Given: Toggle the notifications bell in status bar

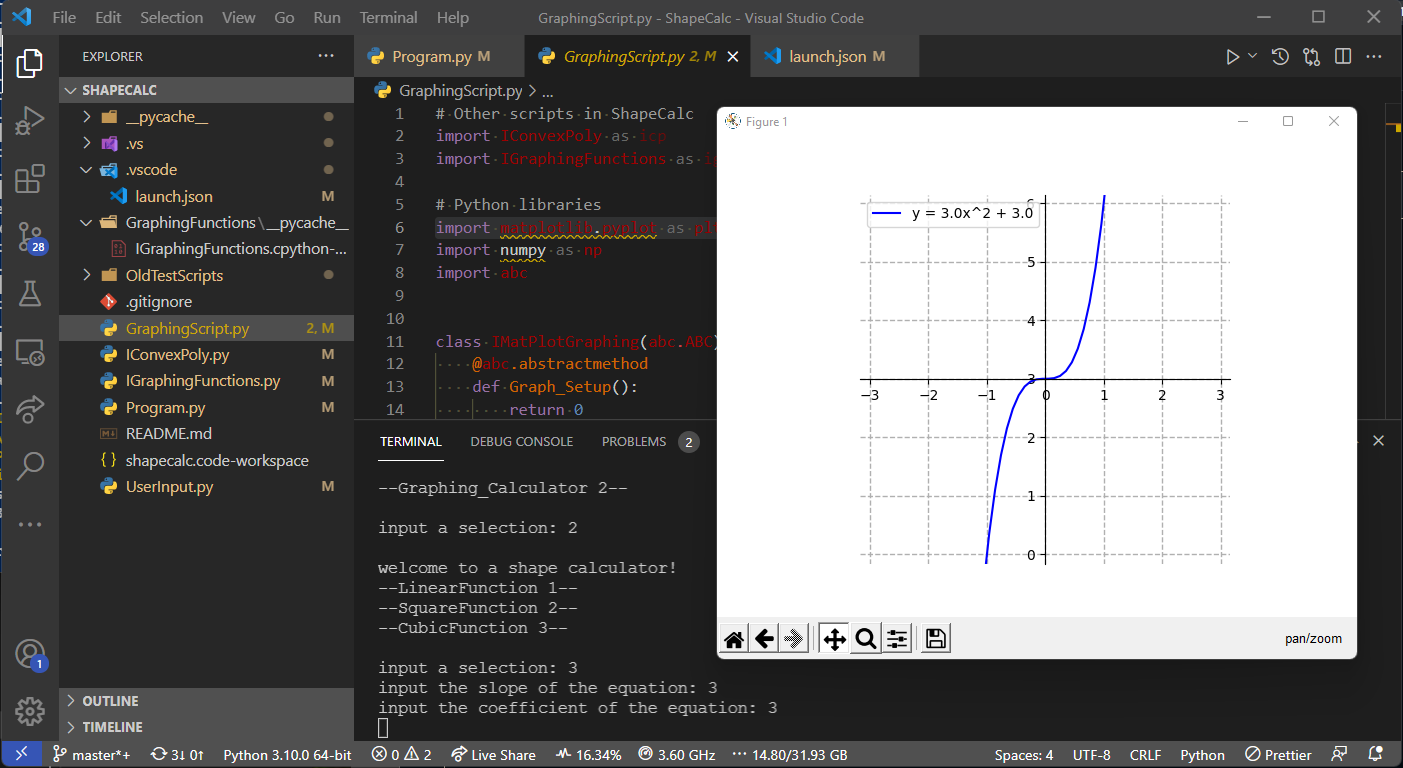Looking at the screenshot, I should point(1376,754).
